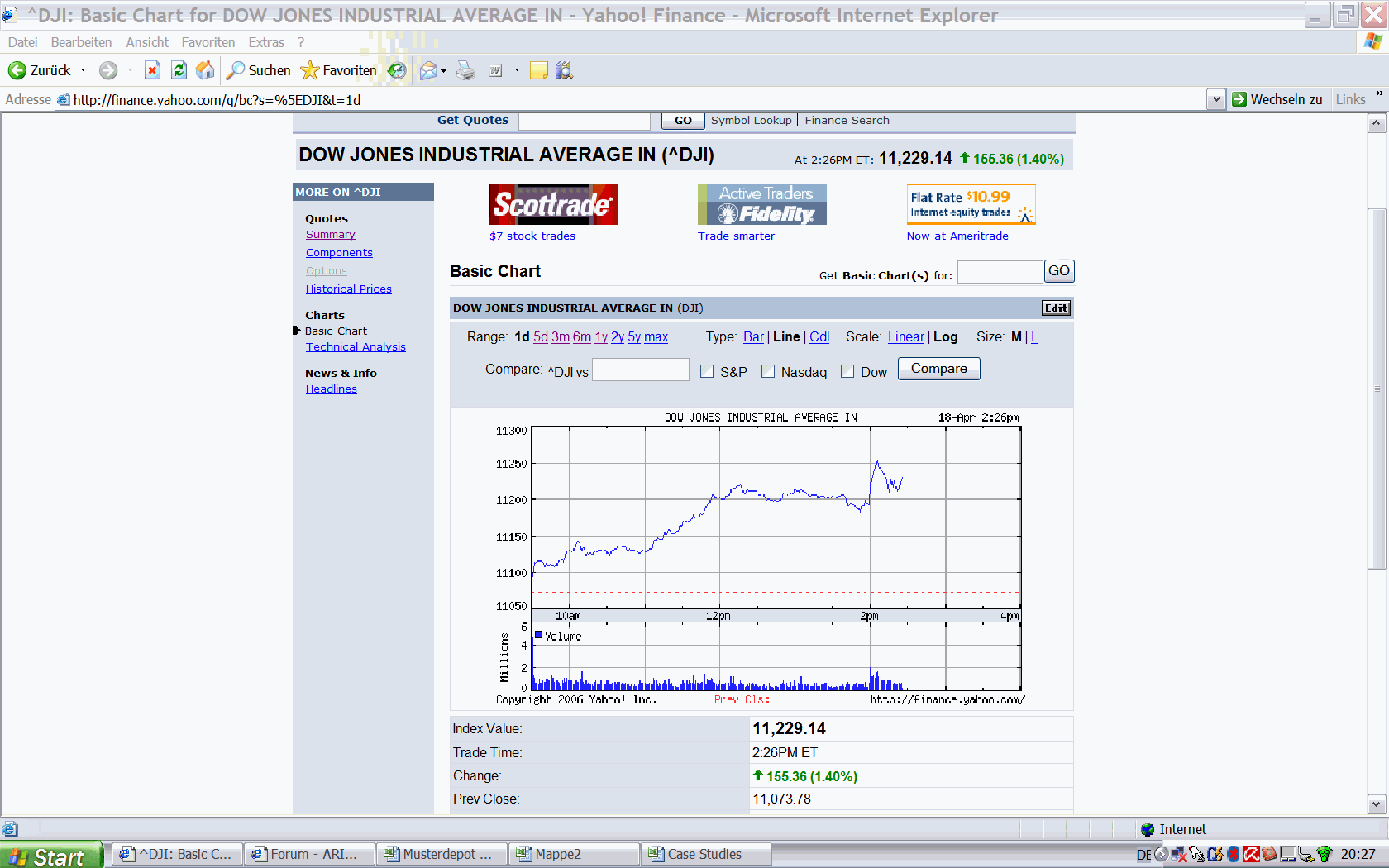
Task: Open the Components link
Action: tap(339, 253)
